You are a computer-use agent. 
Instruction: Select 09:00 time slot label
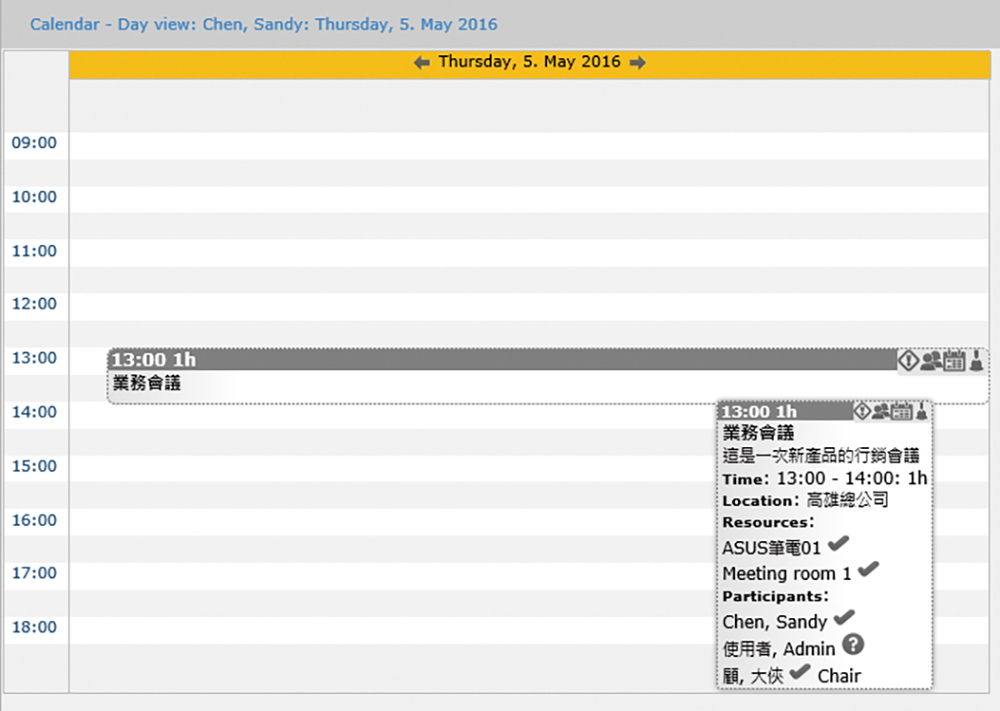point(34,142)
